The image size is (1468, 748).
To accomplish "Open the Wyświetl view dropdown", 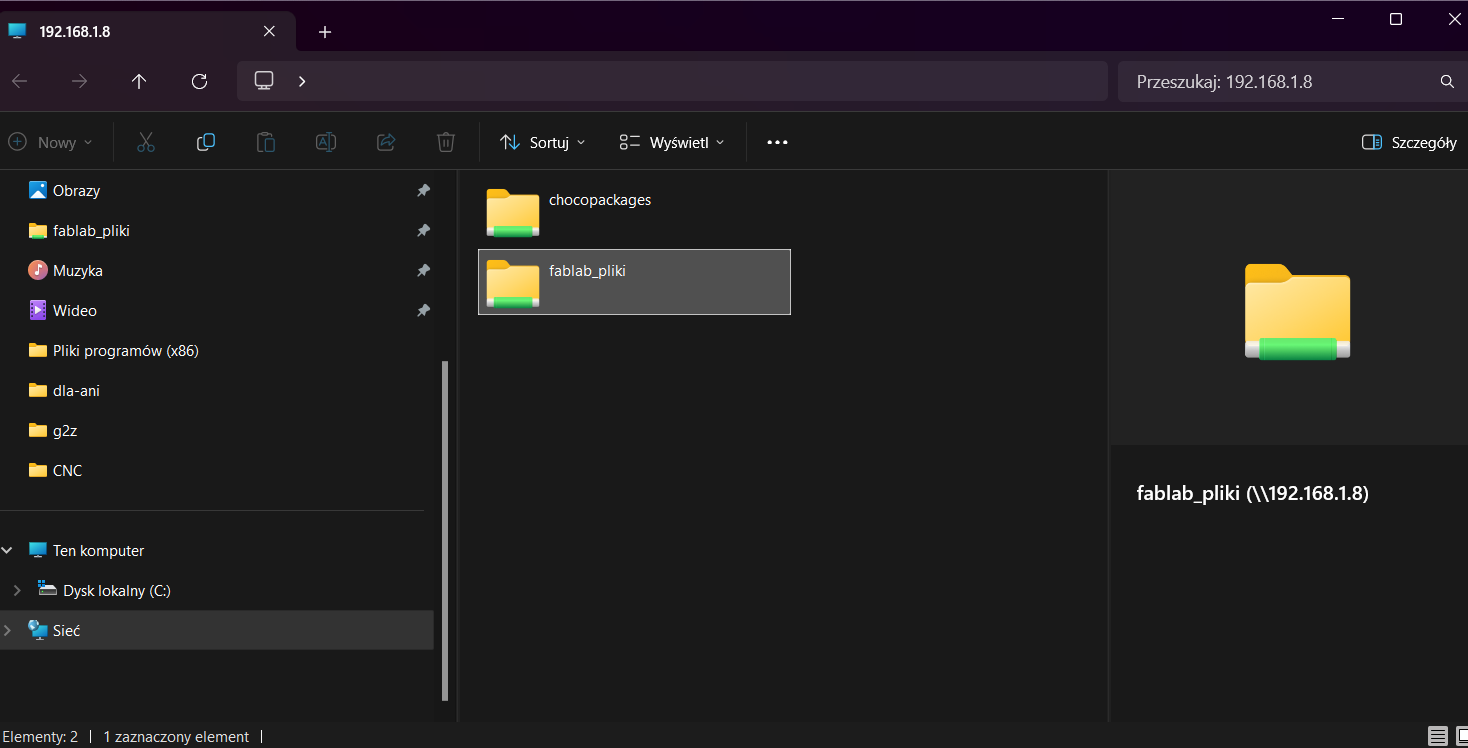I will pos(671,142).
